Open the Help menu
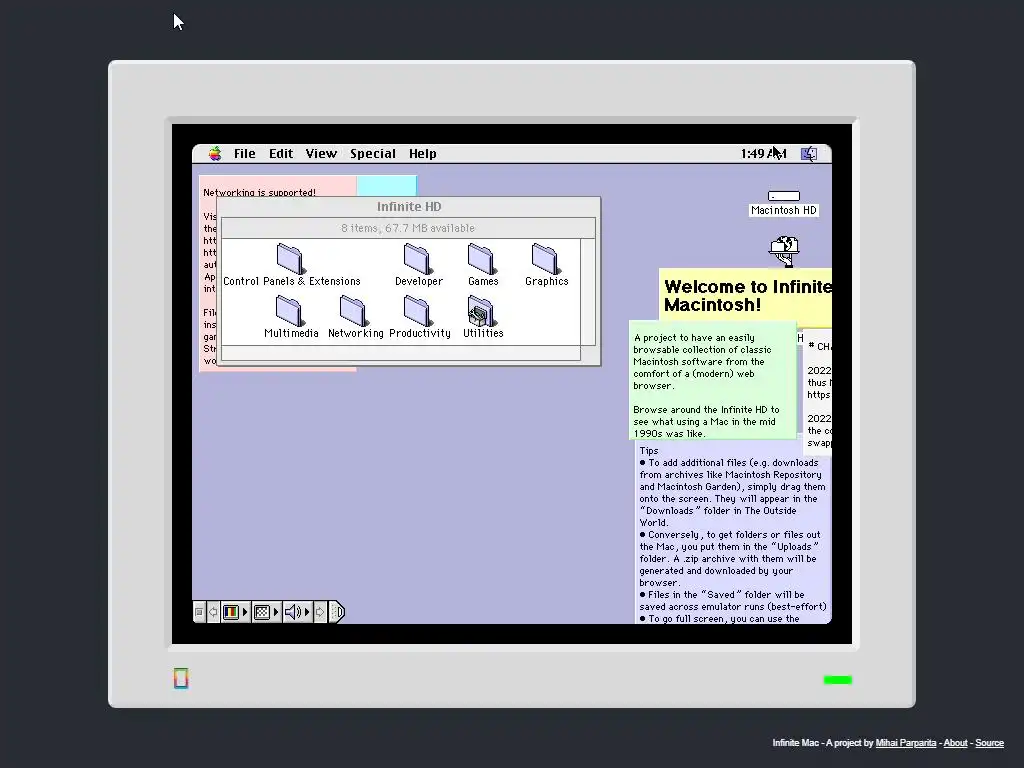 click(x=423, y=153)
